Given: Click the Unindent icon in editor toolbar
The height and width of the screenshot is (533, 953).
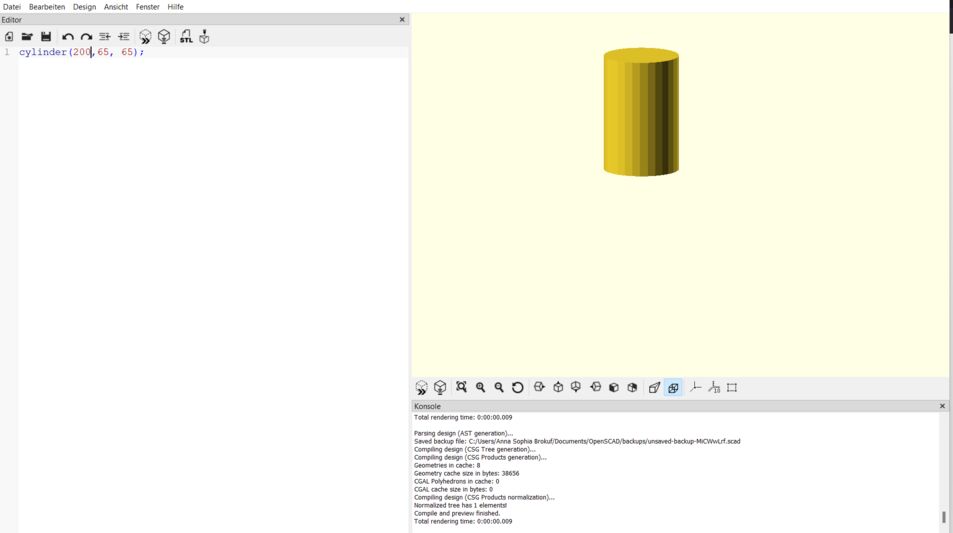Looking at the screenshot, I should click(105, 37).
